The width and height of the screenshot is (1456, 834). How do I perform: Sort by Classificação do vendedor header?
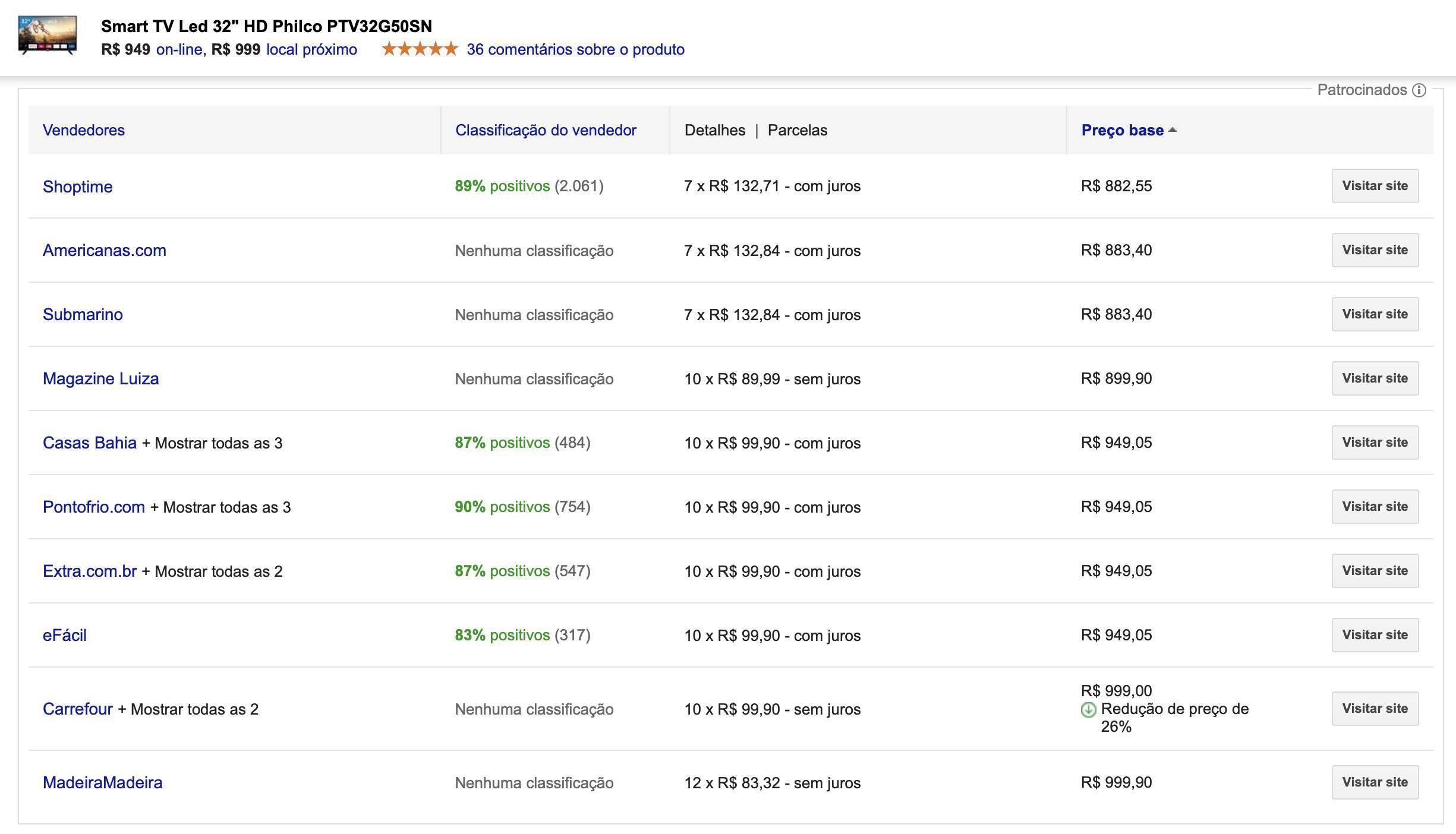(546, 130)
